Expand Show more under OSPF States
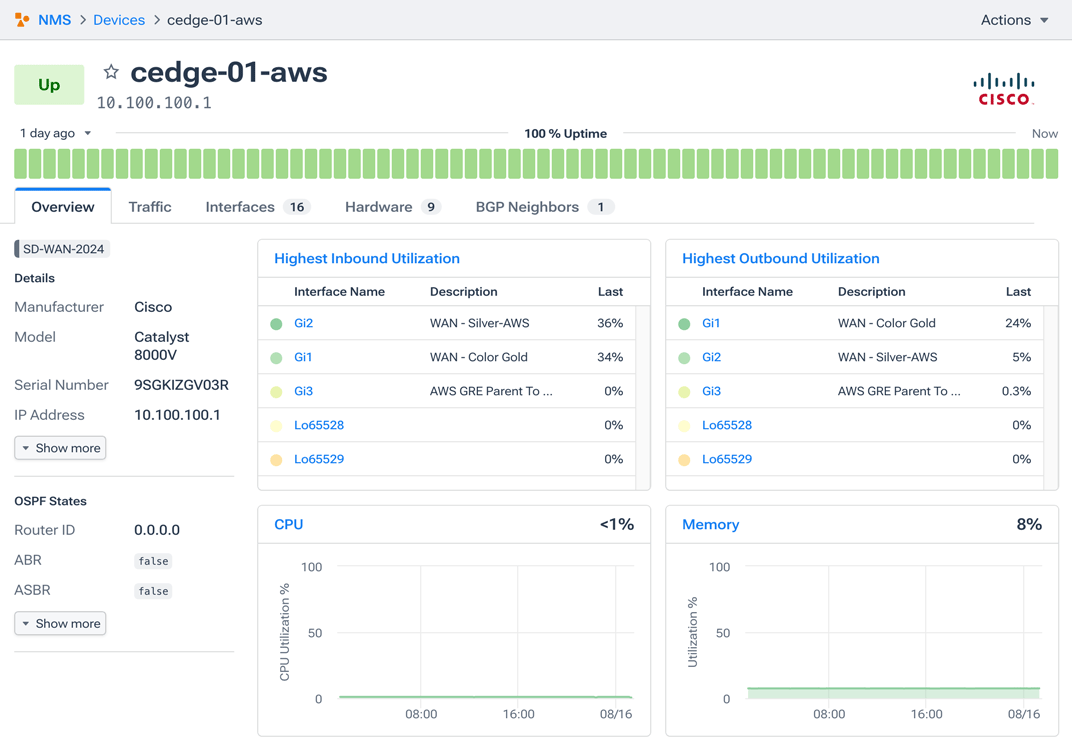 pyautogui.click(x=61, y=624)
